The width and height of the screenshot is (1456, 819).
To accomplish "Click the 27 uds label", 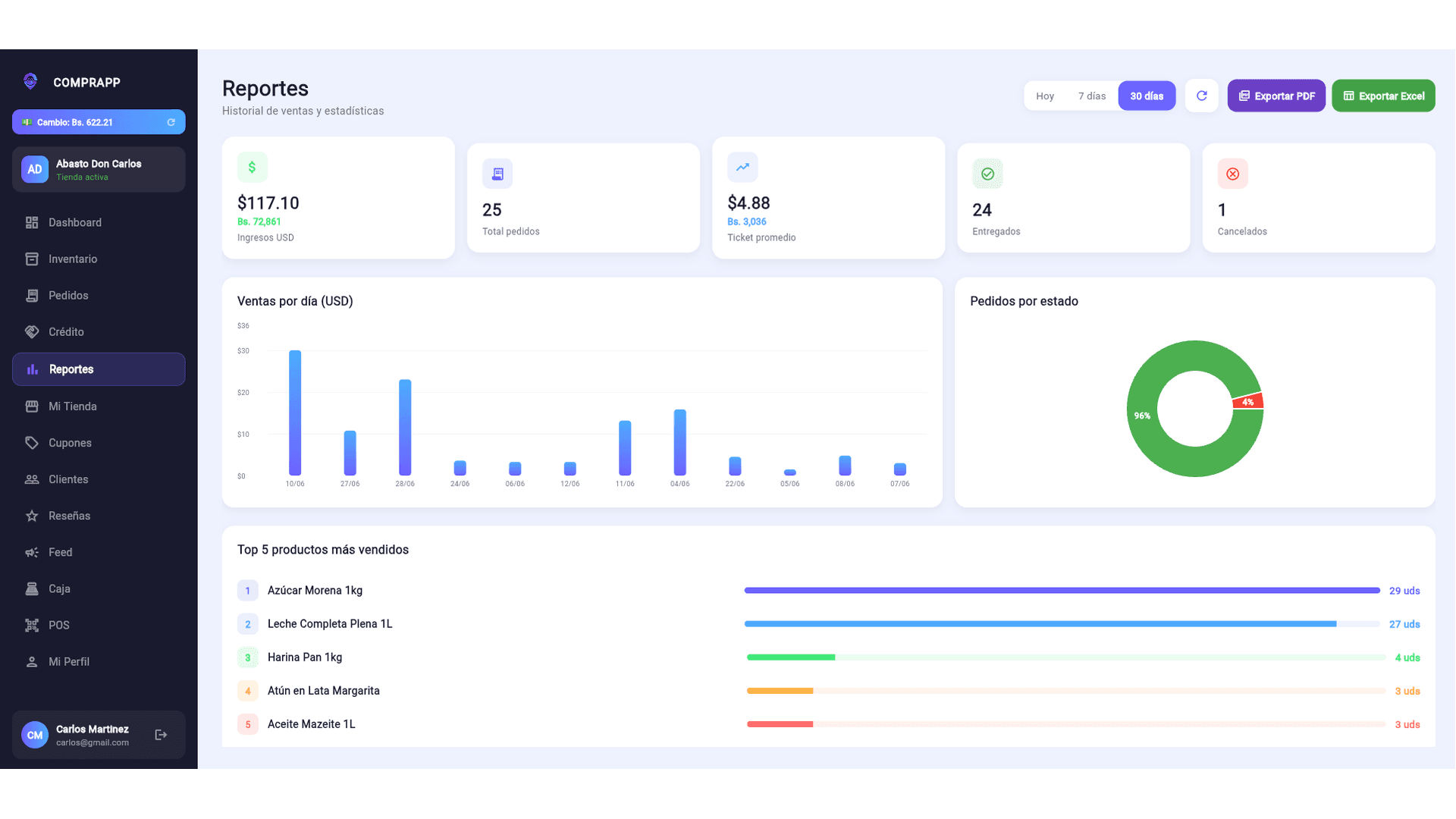I will [1404, 624].
